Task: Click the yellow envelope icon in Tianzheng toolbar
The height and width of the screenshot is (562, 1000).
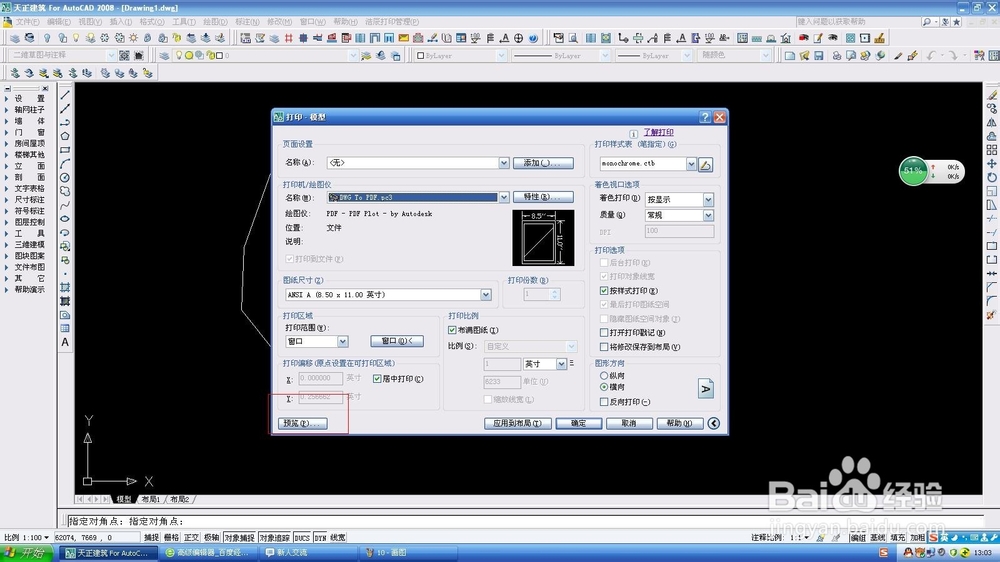Action: pyautogui.click(x=404, y=38)
